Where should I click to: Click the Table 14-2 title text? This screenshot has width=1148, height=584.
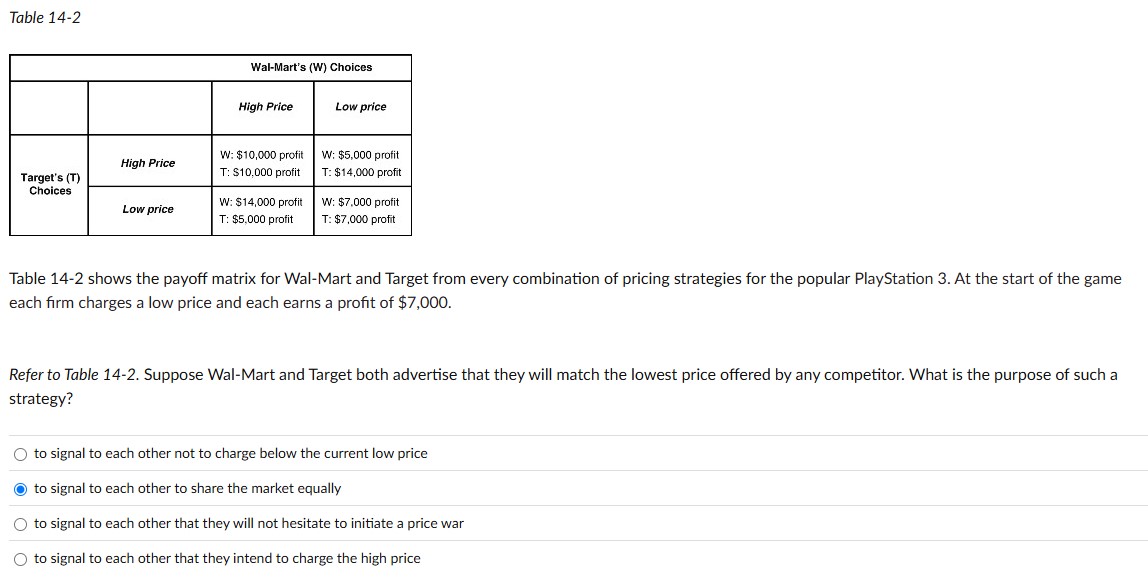pyautogui.click(x=44, y=17)
